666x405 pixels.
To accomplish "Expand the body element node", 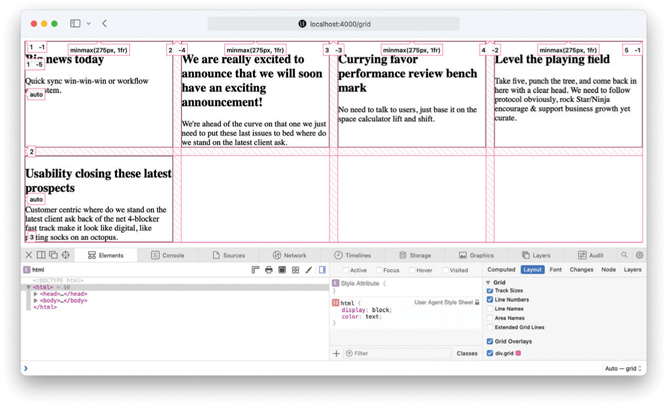I will point(37,301).
